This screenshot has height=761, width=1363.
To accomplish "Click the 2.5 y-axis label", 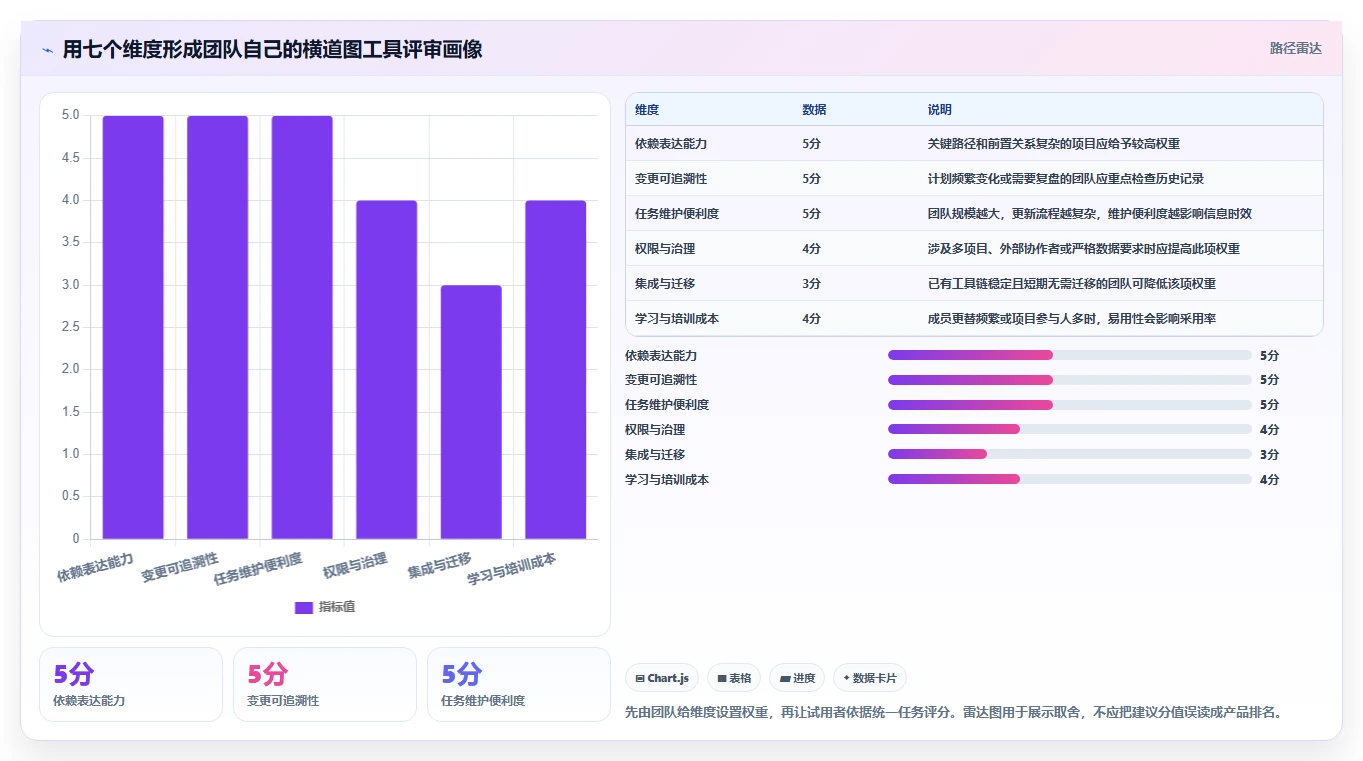I will (70, 327).
